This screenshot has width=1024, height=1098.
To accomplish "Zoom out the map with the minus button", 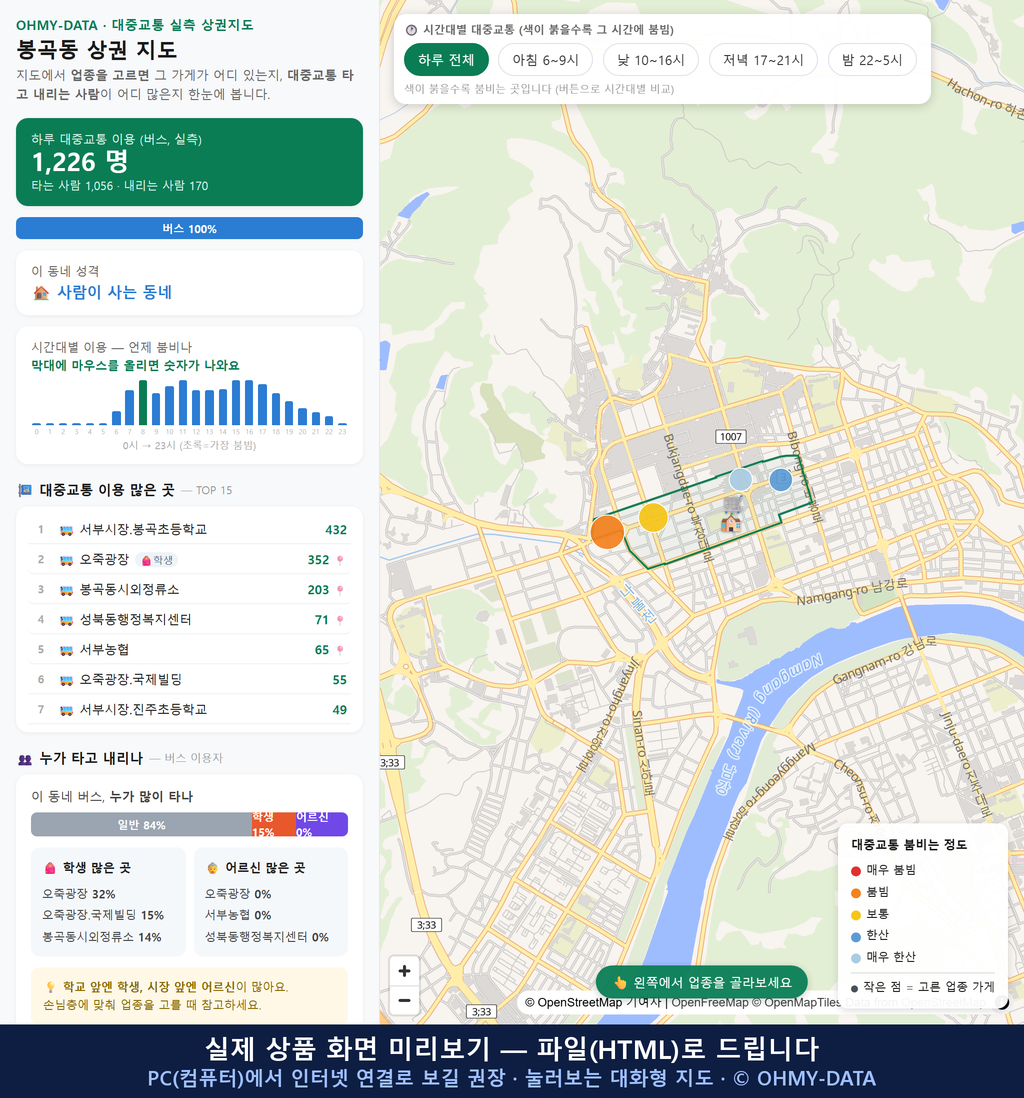I will click(404, 1000).
